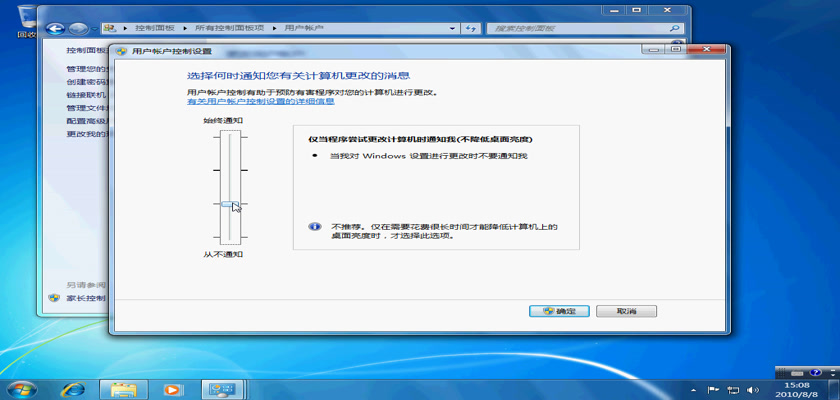840x400 pixels.
Task: Click the Control Panel taskbar button
Action: coord(222,388)
